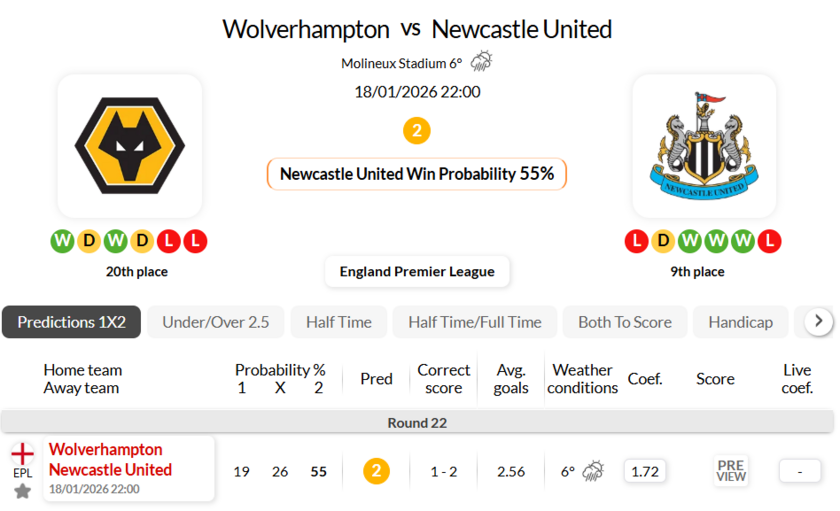Switch to the Under/Over 2.5 tab

pos(216,322)
